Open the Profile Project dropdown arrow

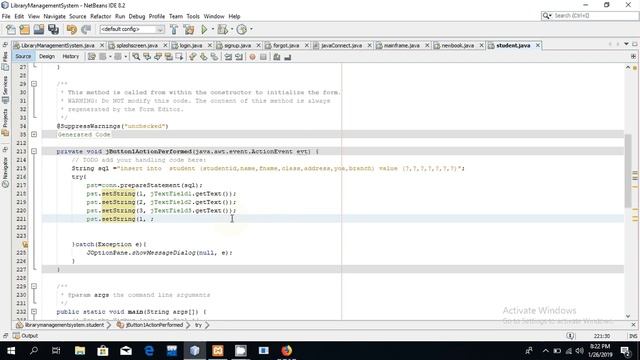click(251, 29)
